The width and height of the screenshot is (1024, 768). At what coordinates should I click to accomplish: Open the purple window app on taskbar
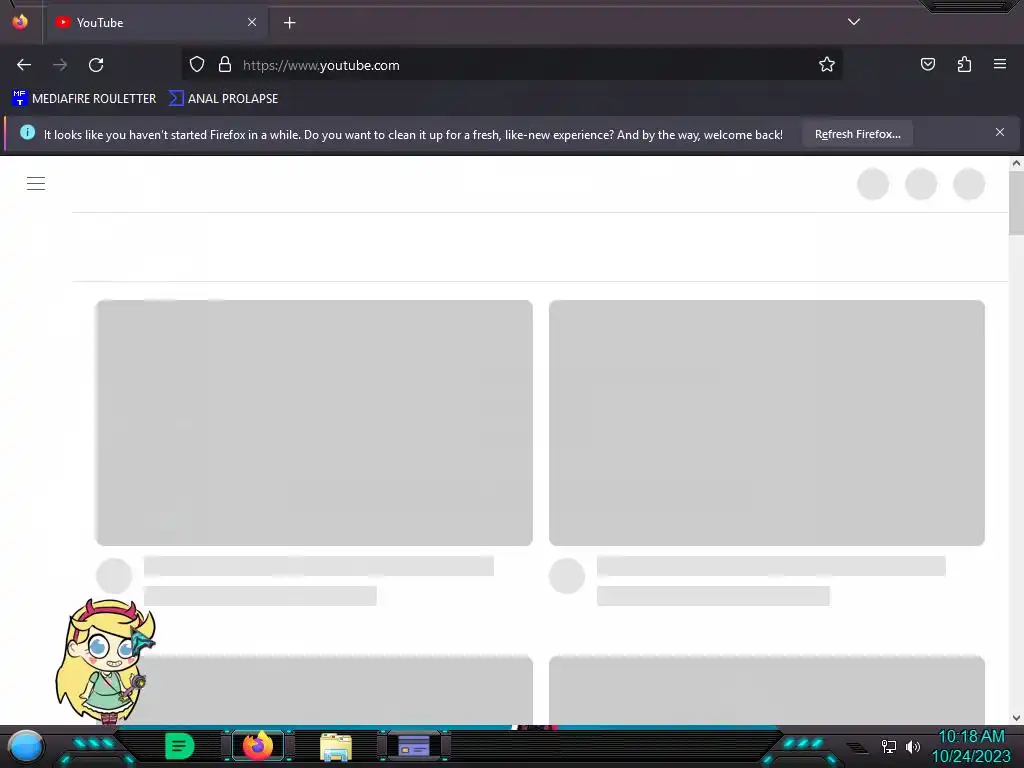pos(413,746)
